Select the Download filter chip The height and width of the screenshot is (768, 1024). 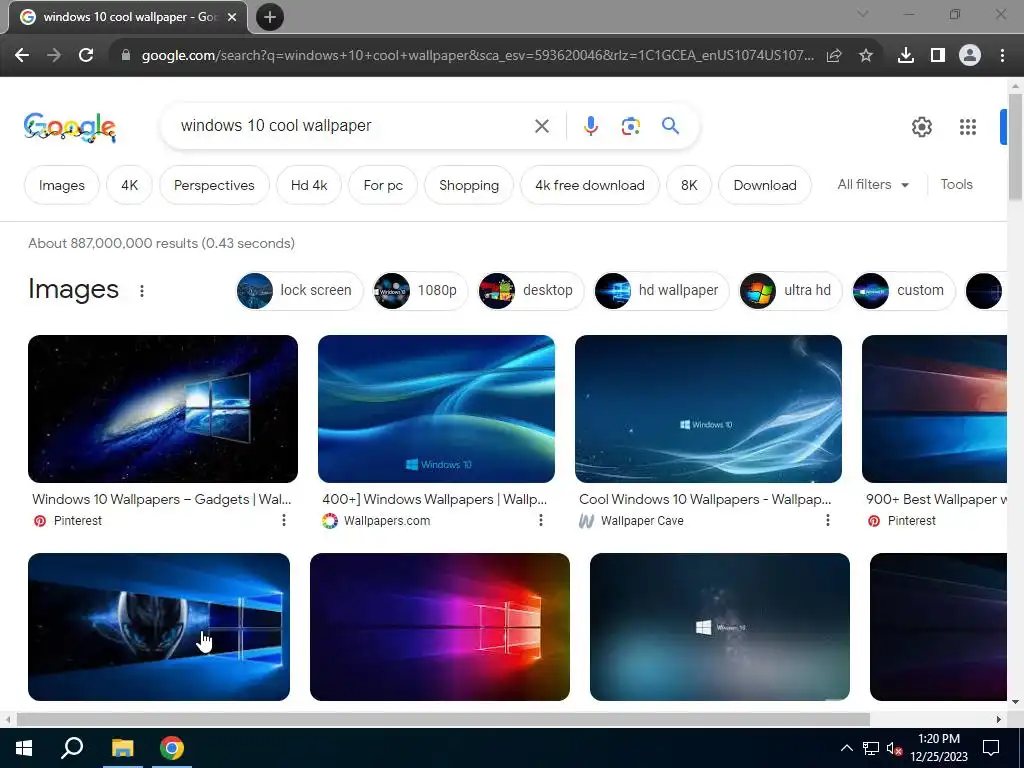(765, 185)
